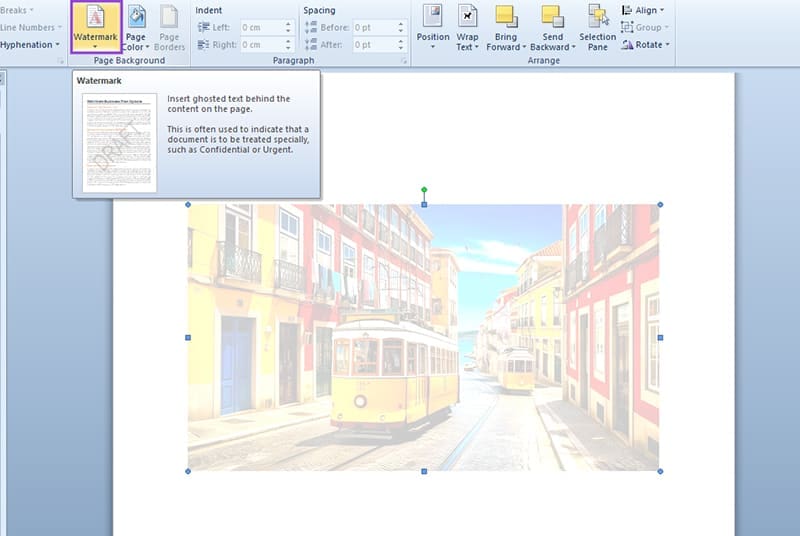Open the Watermark menu
This screenshot has width=800, height=536.
[95, 28]
